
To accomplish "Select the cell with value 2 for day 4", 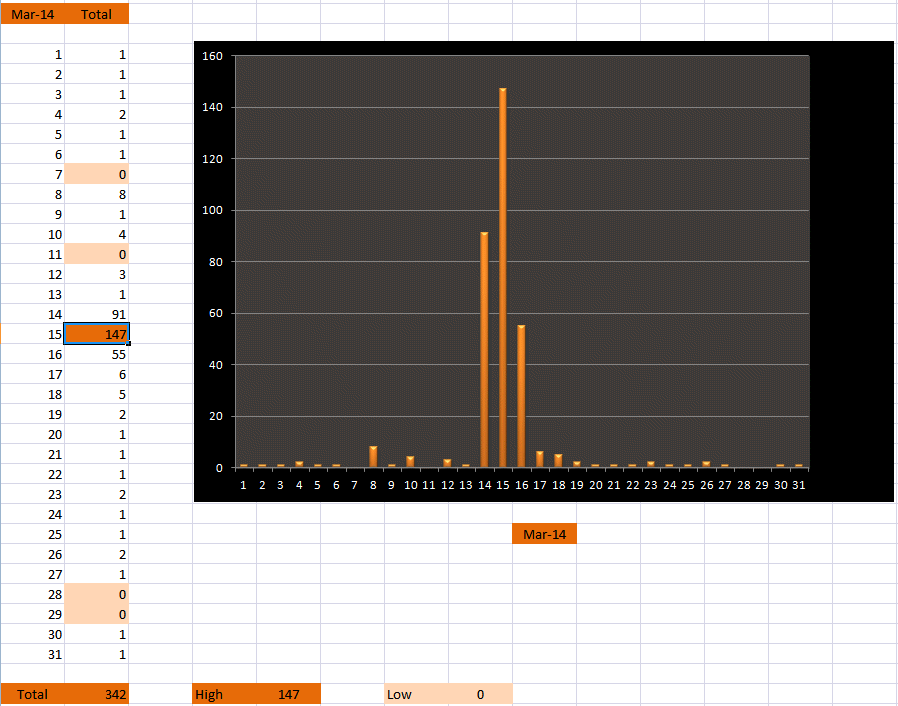I will coord(96,114).
